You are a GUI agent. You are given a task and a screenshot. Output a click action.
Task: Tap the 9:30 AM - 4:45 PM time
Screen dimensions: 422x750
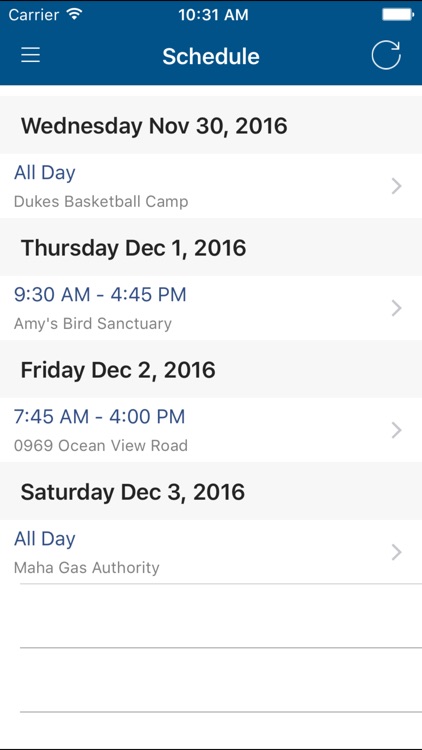[x=100, y=295]
